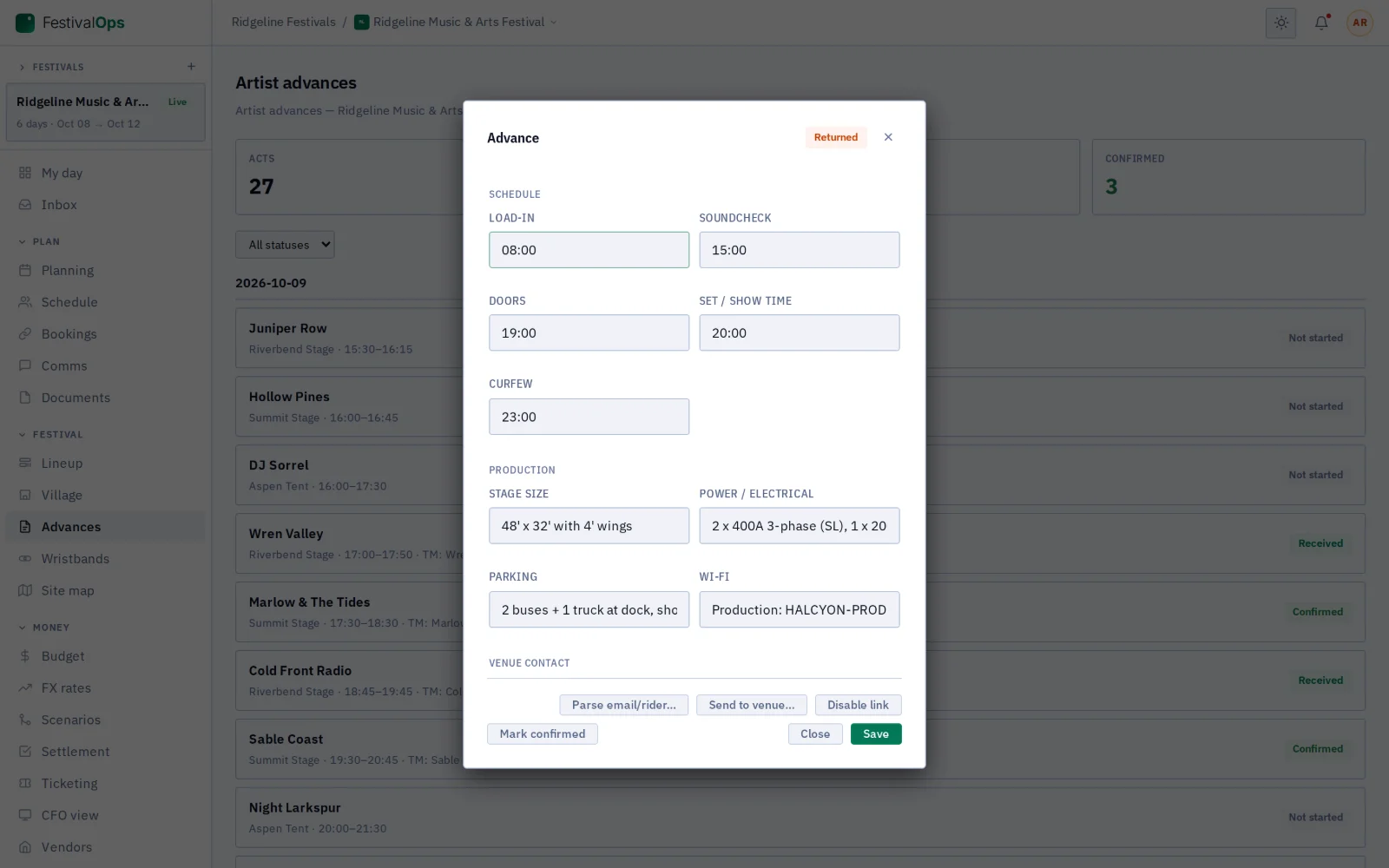Toggle the light/dark theme sun icon

(x=1280, y=23)
